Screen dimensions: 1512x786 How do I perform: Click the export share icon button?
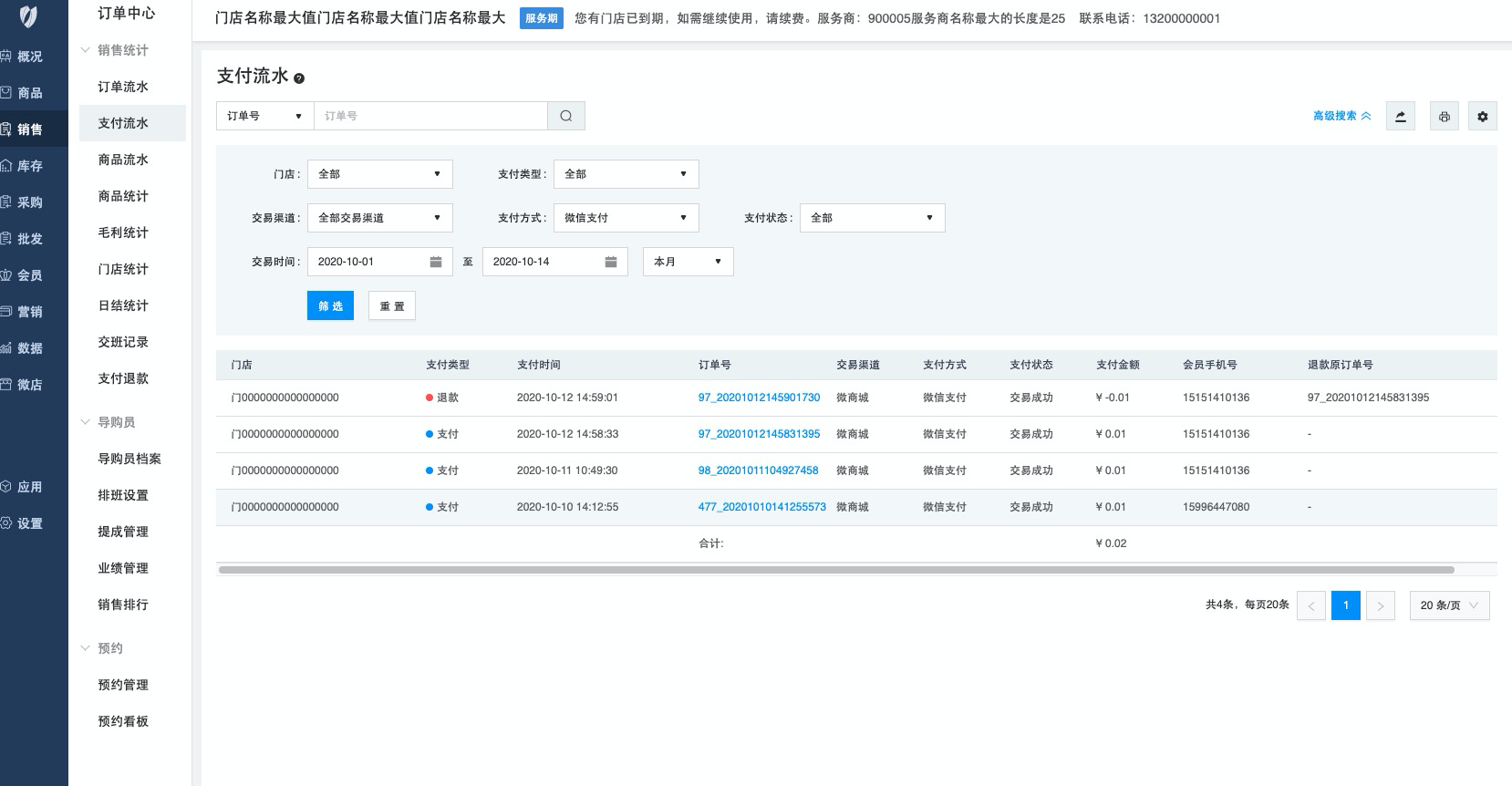(1400, 116)
